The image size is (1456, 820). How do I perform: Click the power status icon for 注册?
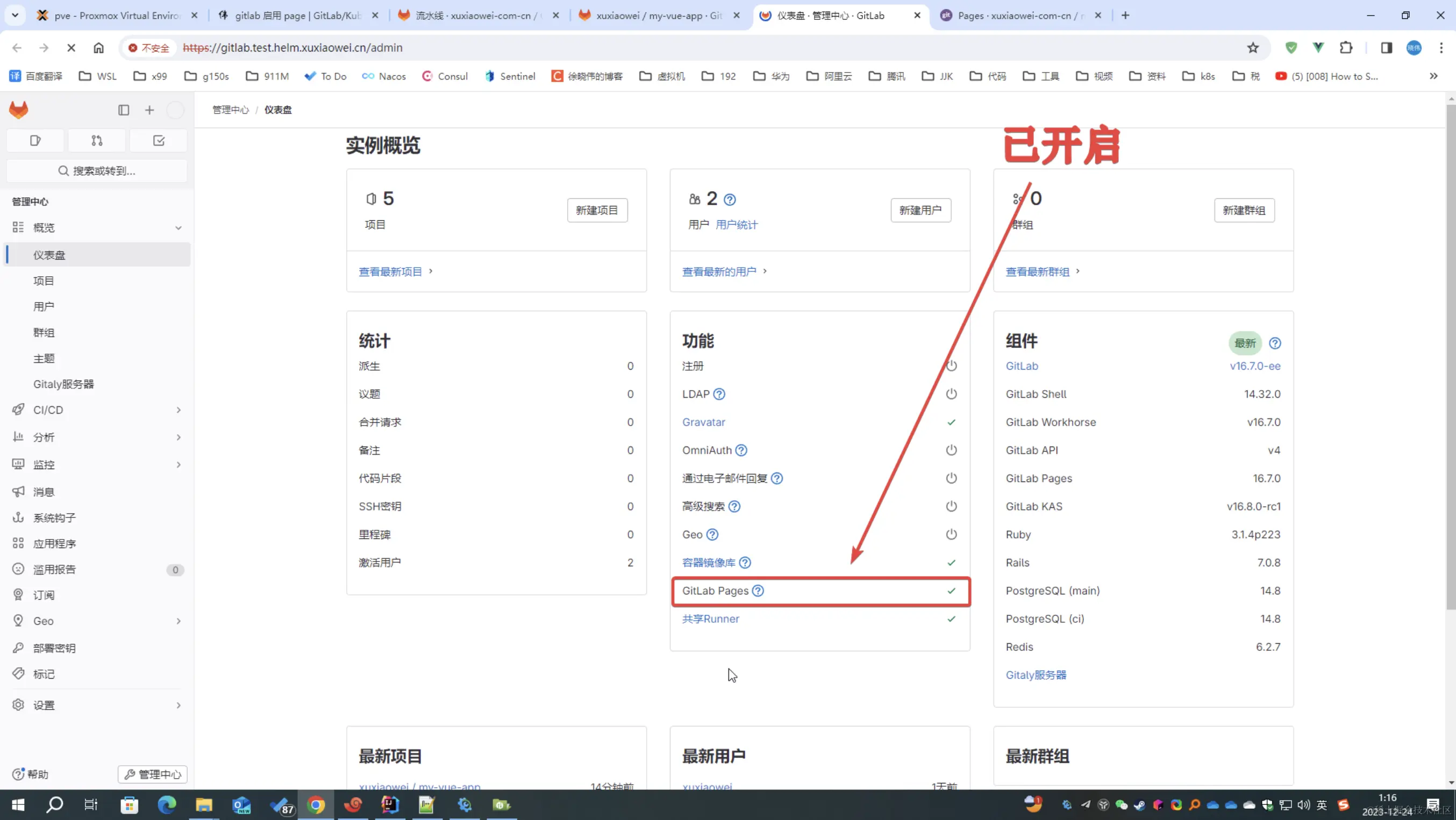(x=951, y=366)
